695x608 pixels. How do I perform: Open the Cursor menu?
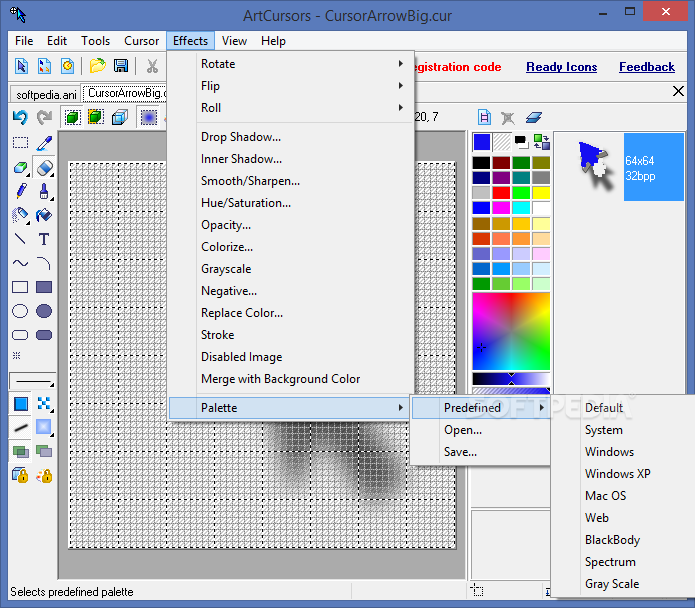tap(141, 41)
